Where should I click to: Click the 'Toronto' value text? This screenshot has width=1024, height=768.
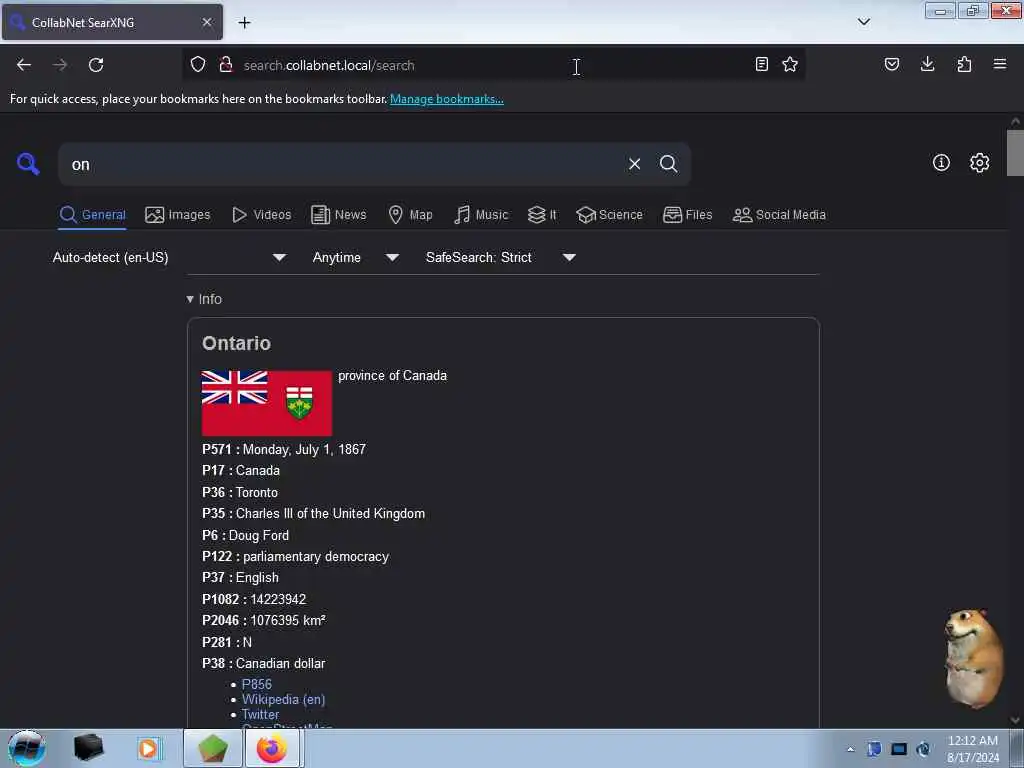pyautogui.click(x=257, y=492)
